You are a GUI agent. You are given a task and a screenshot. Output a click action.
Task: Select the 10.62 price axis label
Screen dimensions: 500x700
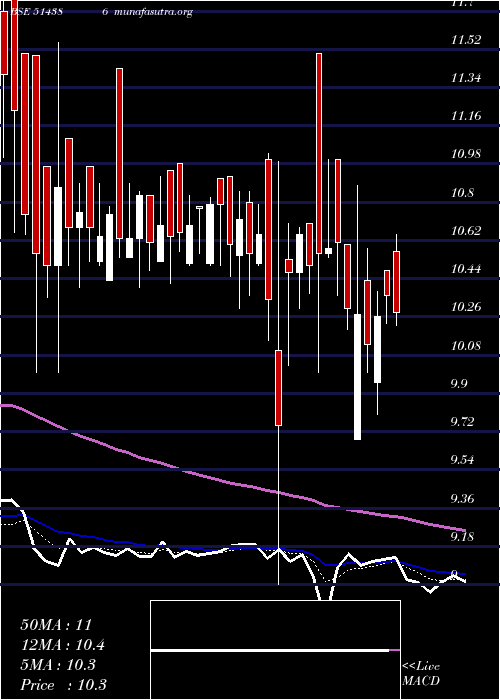click(467, 231)
